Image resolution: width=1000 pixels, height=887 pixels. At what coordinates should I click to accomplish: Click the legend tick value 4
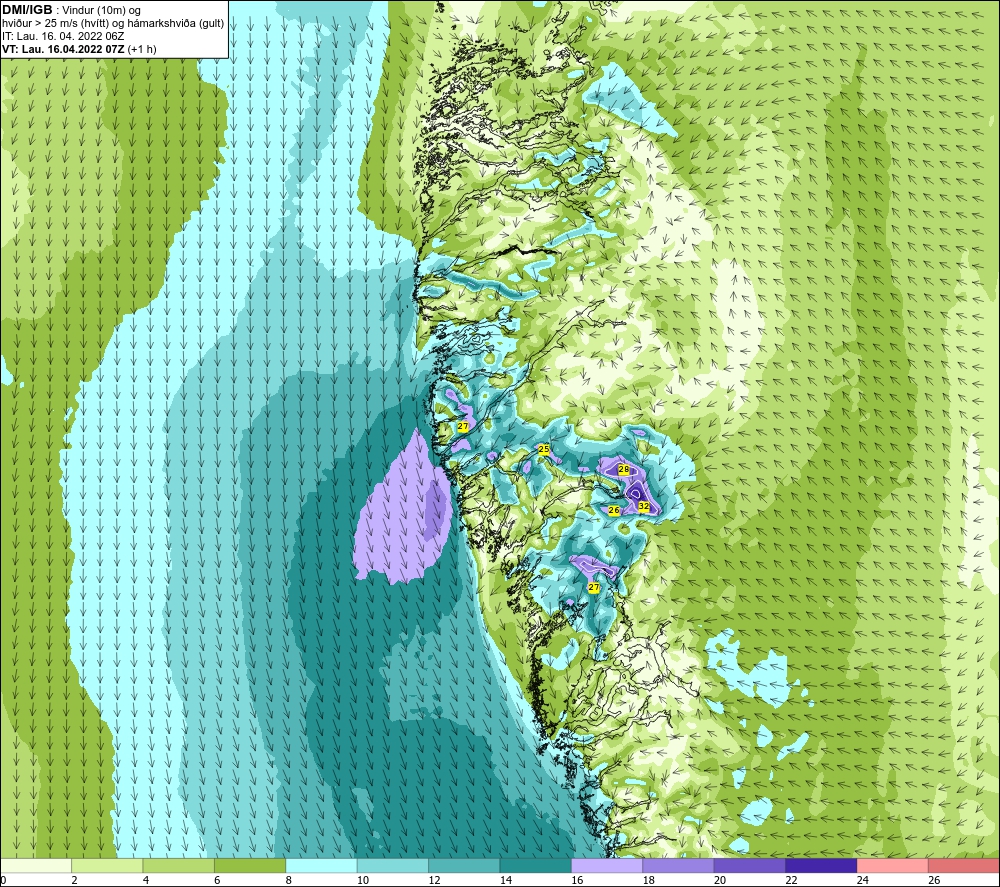pos(146,880)
